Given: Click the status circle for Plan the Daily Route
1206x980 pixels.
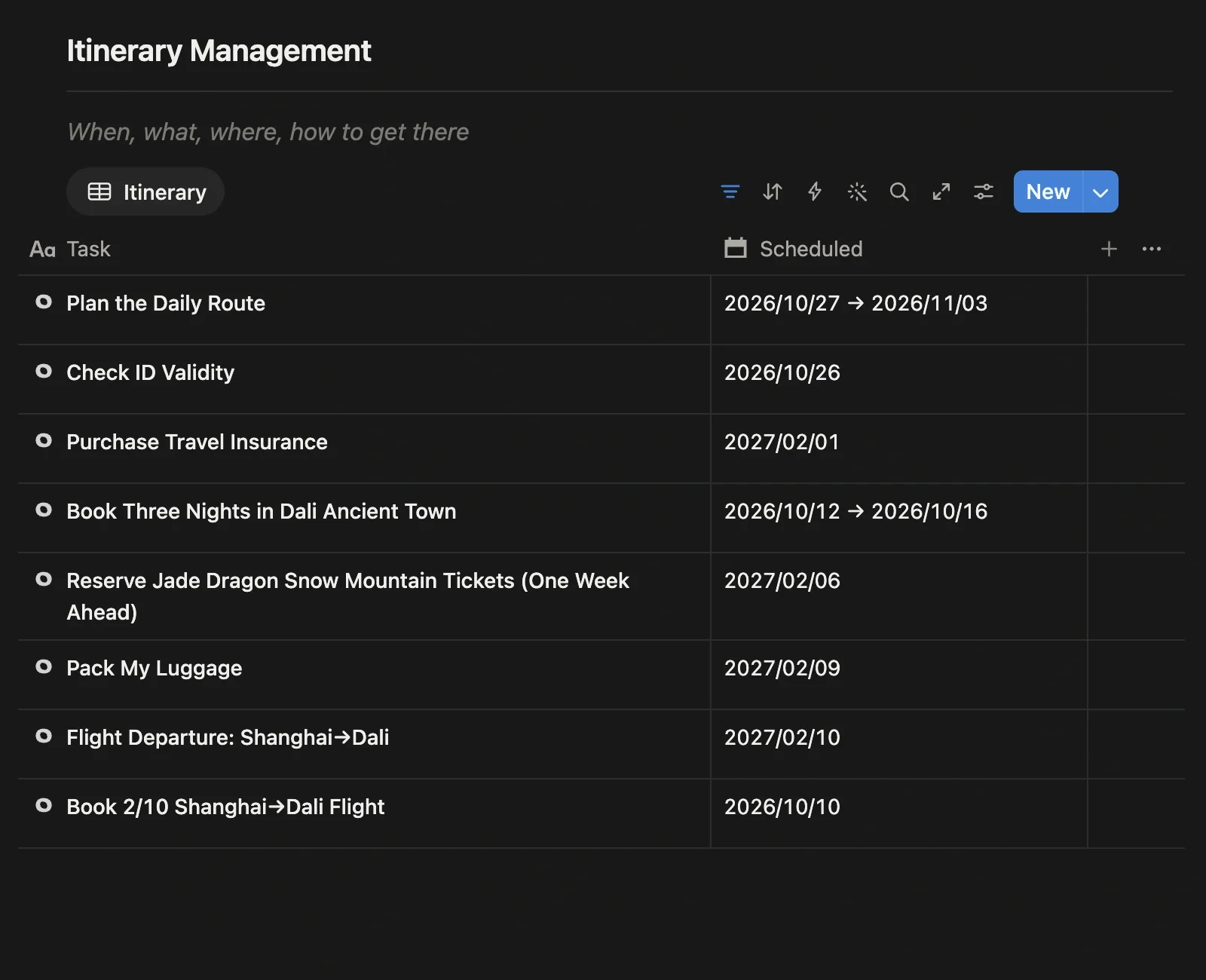Looking at the screenshot, I should point(44,302).
